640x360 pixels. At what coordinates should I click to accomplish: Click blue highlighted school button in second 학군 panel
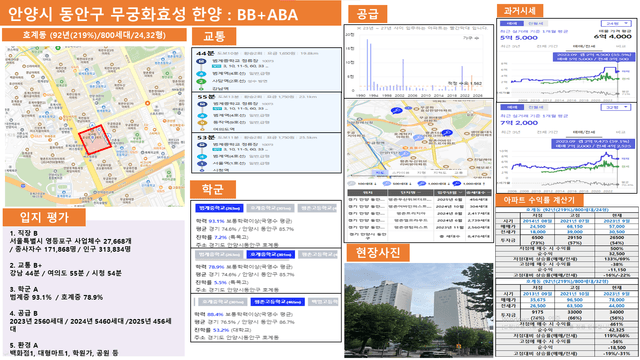pyautogui.click(x=270, y=254)
